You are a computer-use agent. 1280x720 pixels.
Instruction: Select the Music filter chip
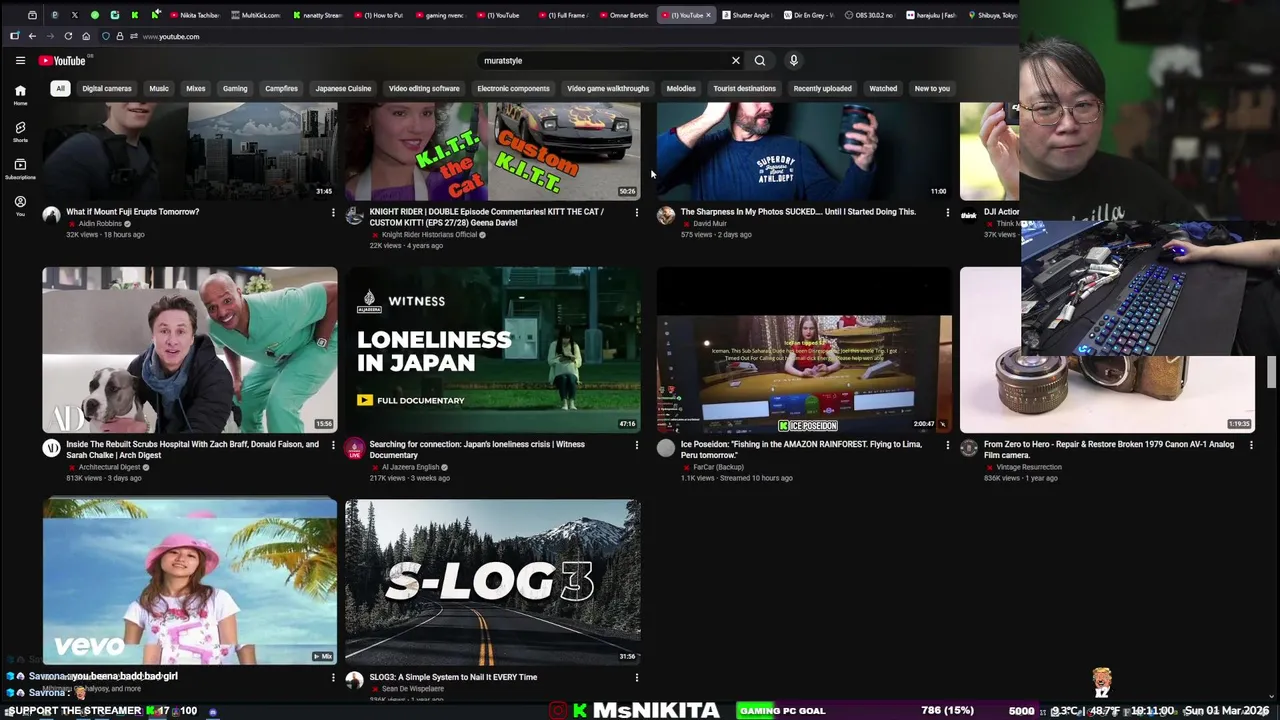point(159,88)
